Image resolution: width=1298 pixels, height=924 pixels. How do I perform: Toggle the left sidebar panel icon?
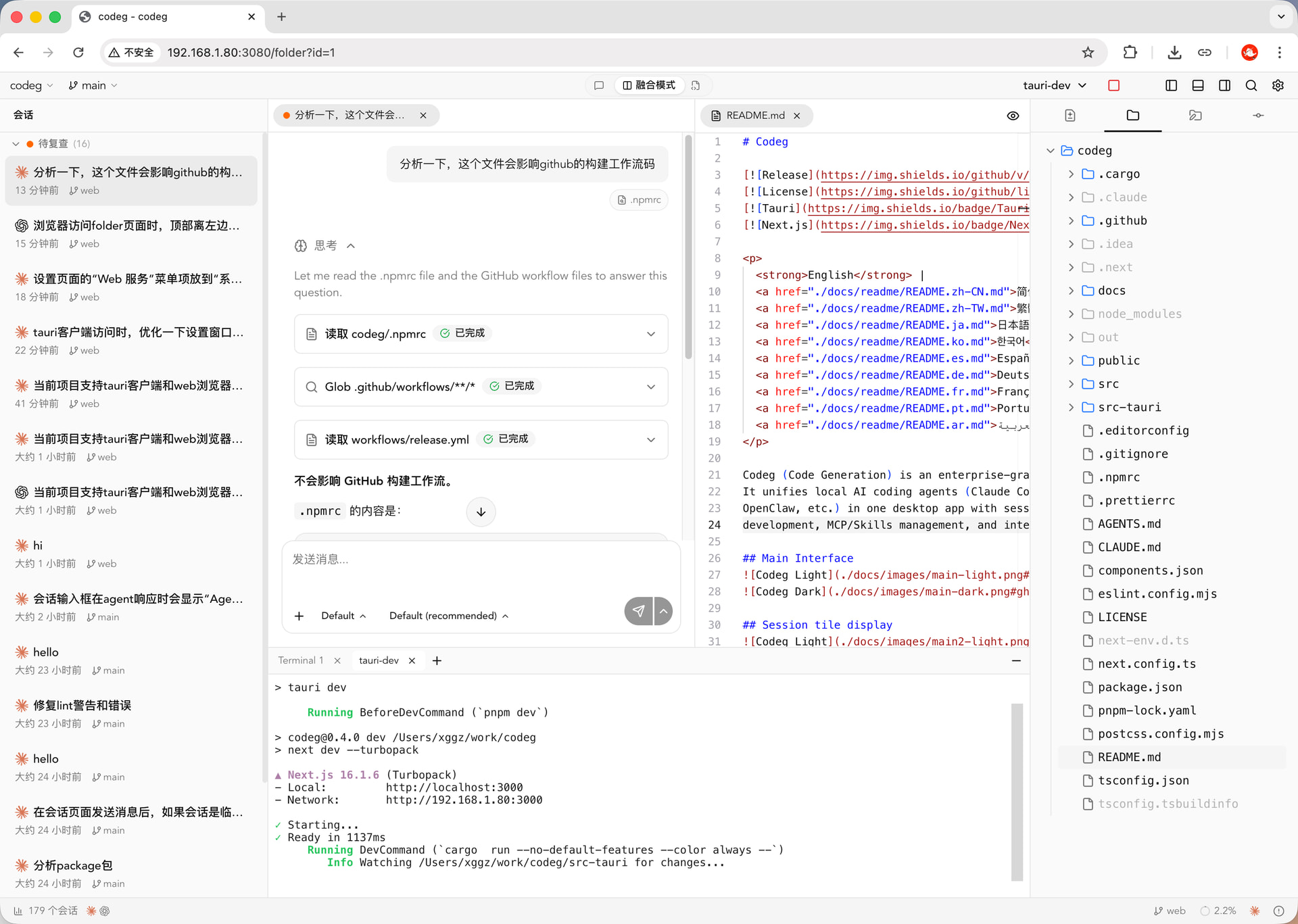tap(1172, 85)
